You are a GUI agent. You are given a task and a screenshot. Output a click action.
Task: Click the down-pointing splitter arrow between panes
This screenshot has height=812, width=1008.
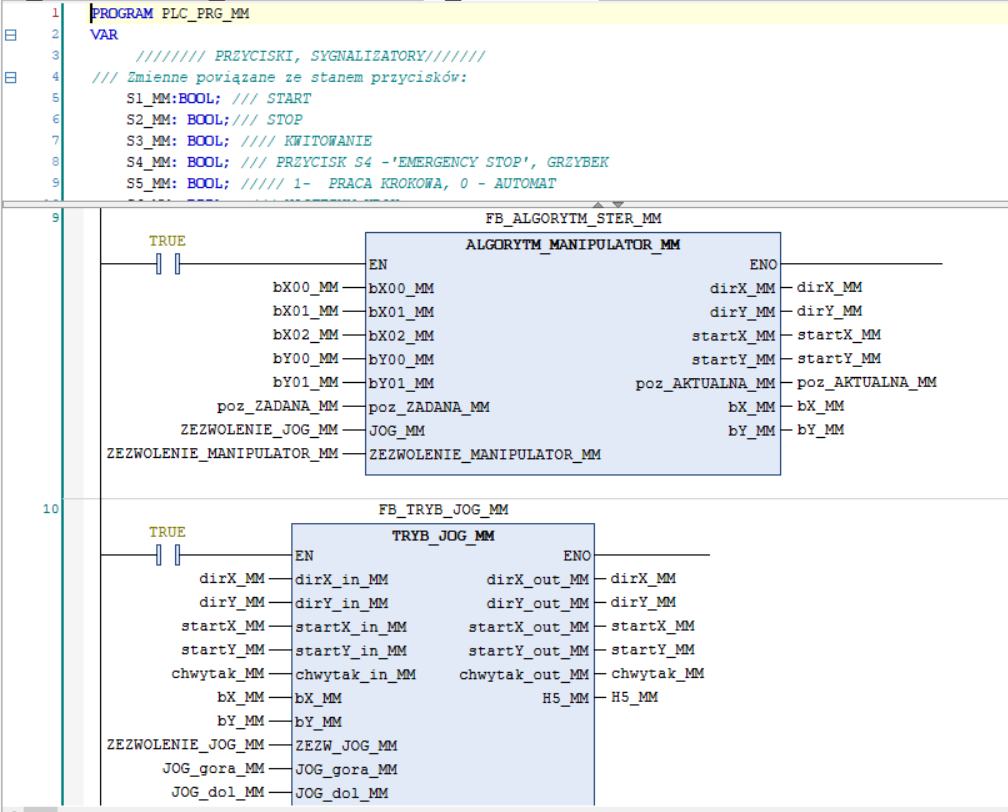click(618, 204)
